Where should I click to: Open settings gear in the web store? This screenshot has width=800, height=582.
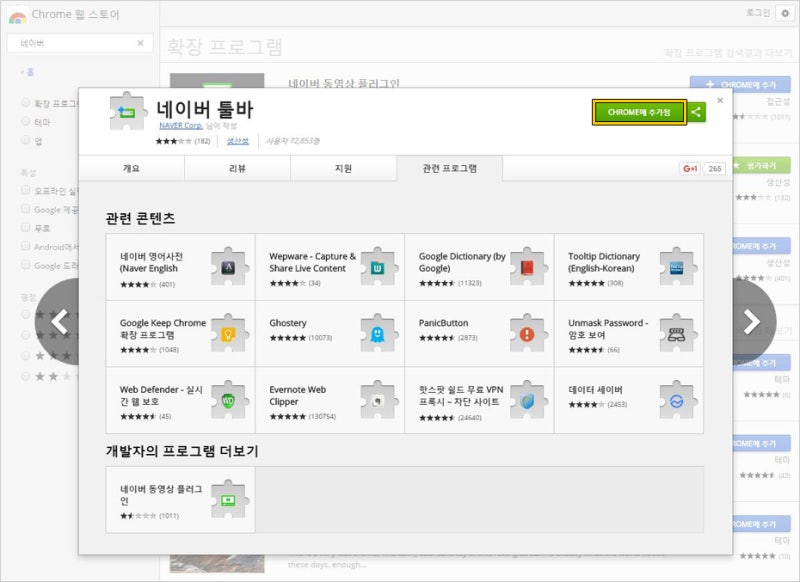click(785, 13)
